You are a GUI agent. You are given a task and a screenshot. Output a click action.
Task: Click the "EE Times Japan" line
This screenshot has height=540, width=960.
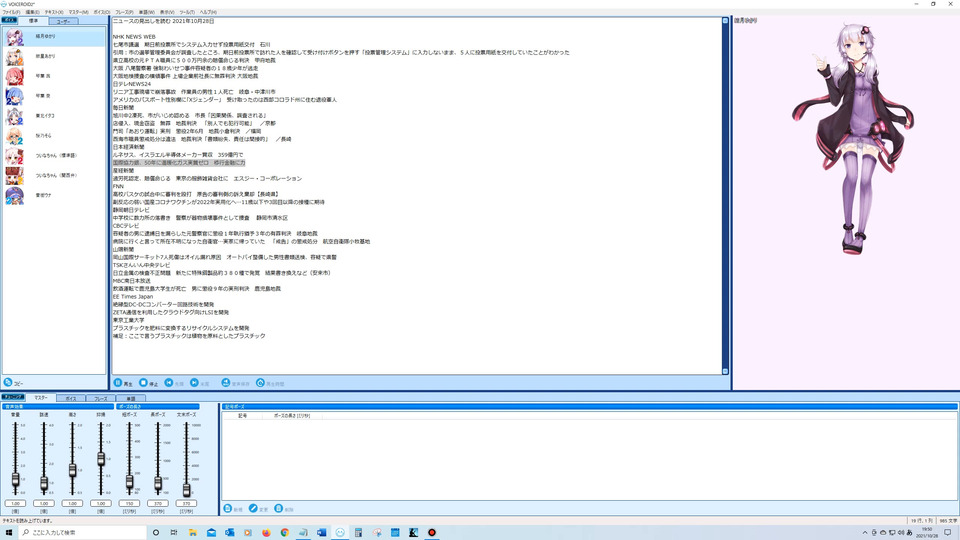tap(133, 296)
